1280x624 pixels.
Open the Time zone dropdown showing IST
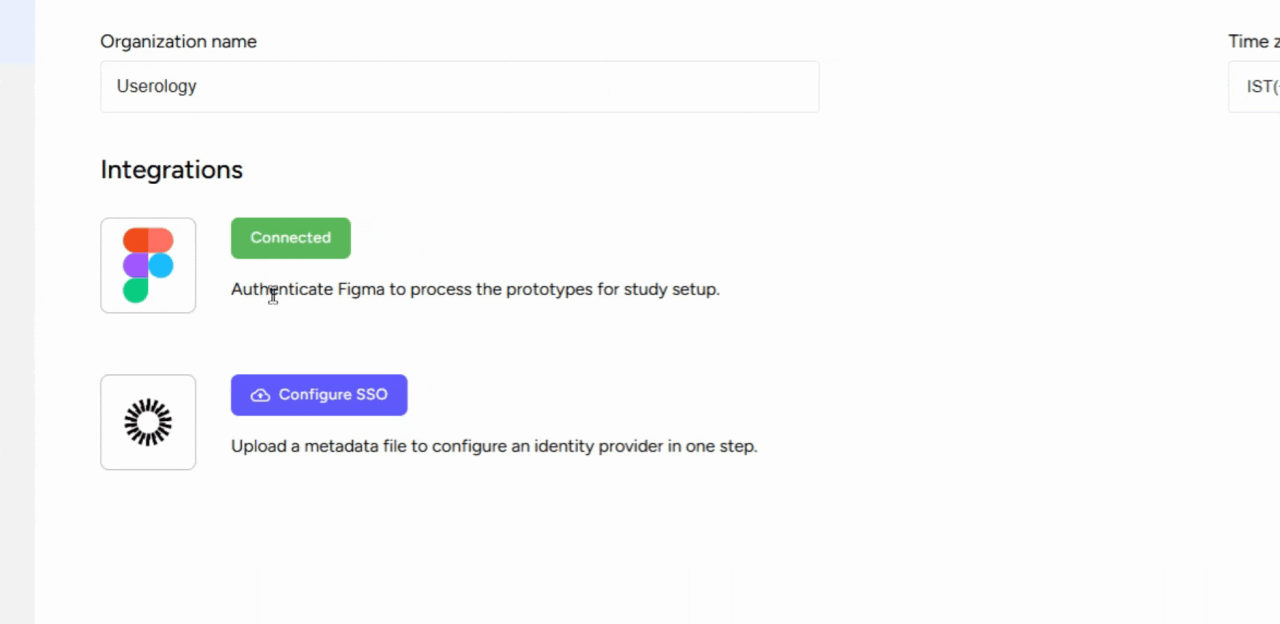[x=1254, y=87]
